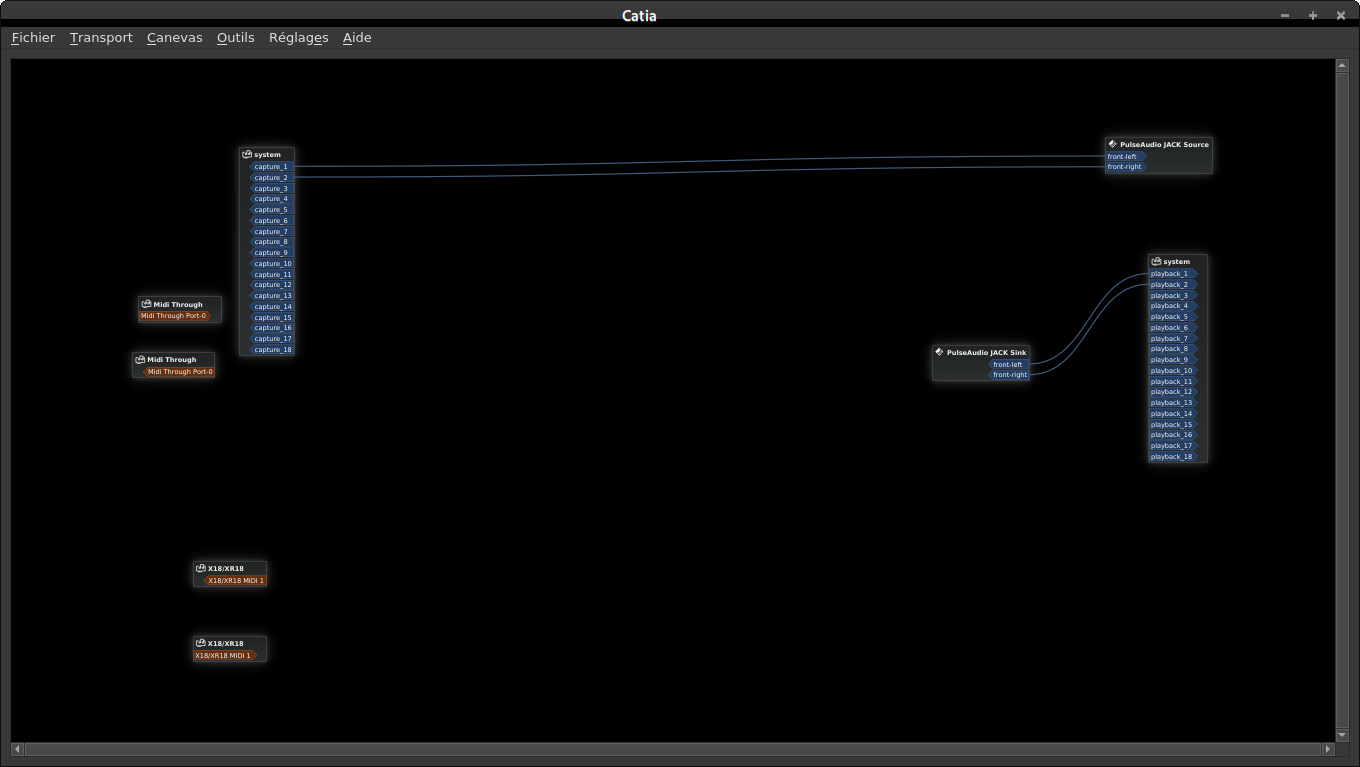Click the playback_15 port
Image resolution: width=1360 pixels, height=767 pixels.
(x=1173, y=425)
